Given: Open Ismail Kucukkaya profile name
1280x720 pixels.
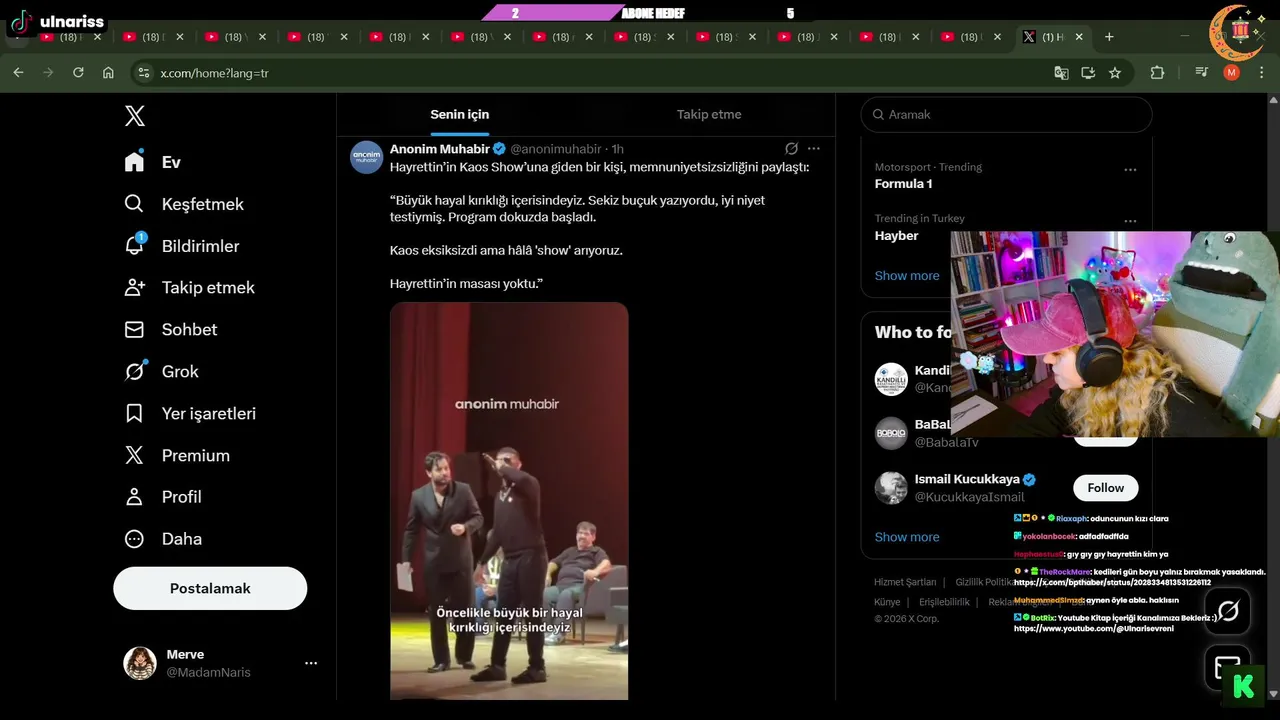Looking at the screenshot, I should [x=965, y=479].
